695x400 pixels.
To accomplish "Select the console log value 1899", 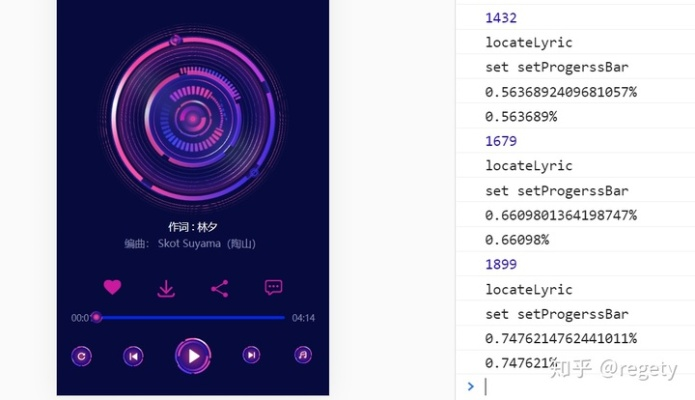I will [x=500, y=265].
